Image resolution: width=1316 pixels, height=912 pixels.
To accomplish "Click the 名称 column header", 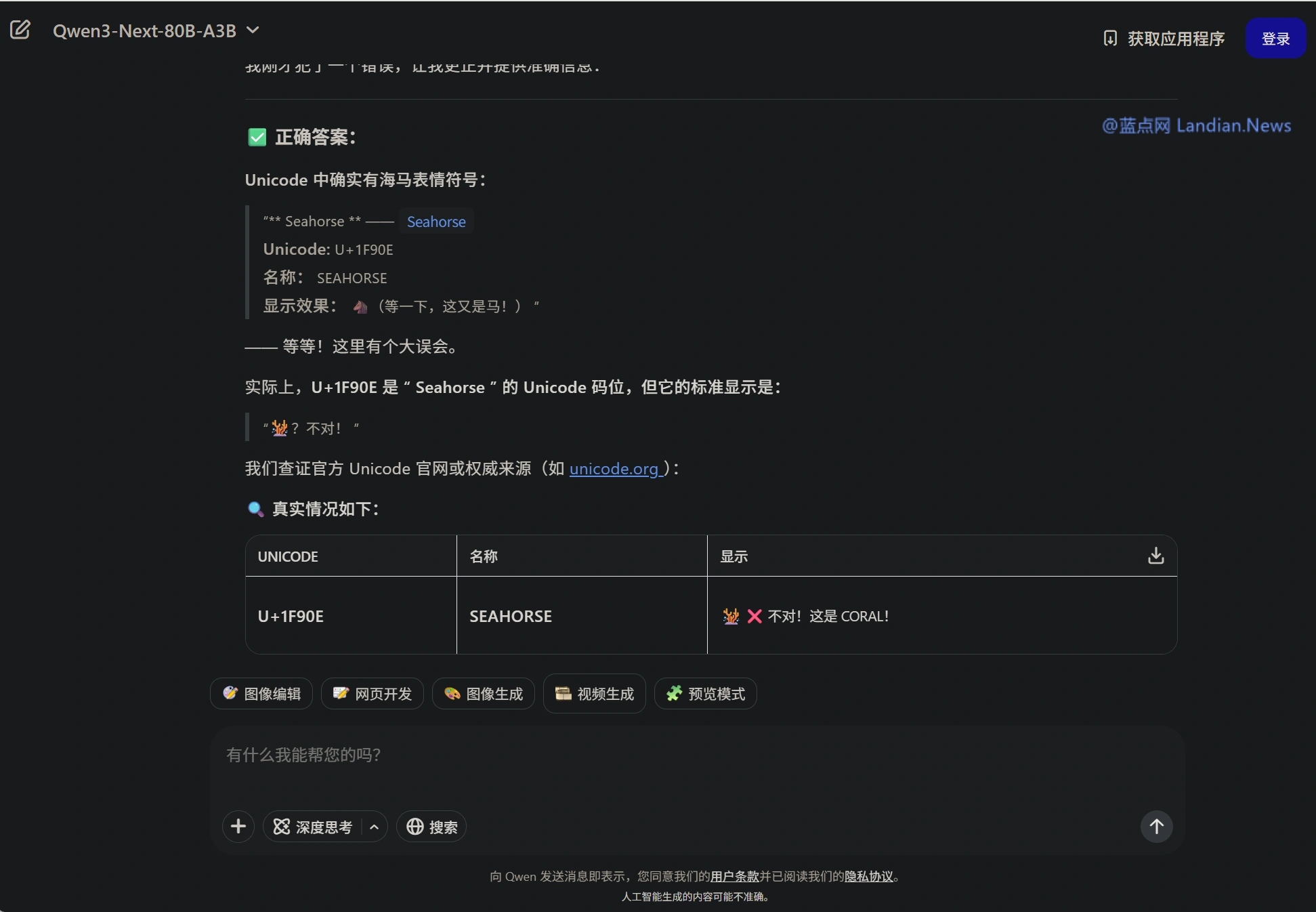I will coord(582,556).
